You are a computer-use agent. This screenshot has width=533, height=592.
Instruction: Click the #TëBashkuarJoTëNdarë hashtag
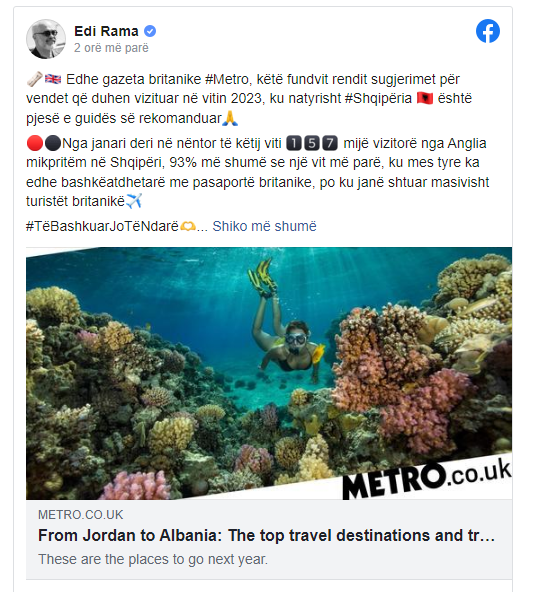pos(102,226)
